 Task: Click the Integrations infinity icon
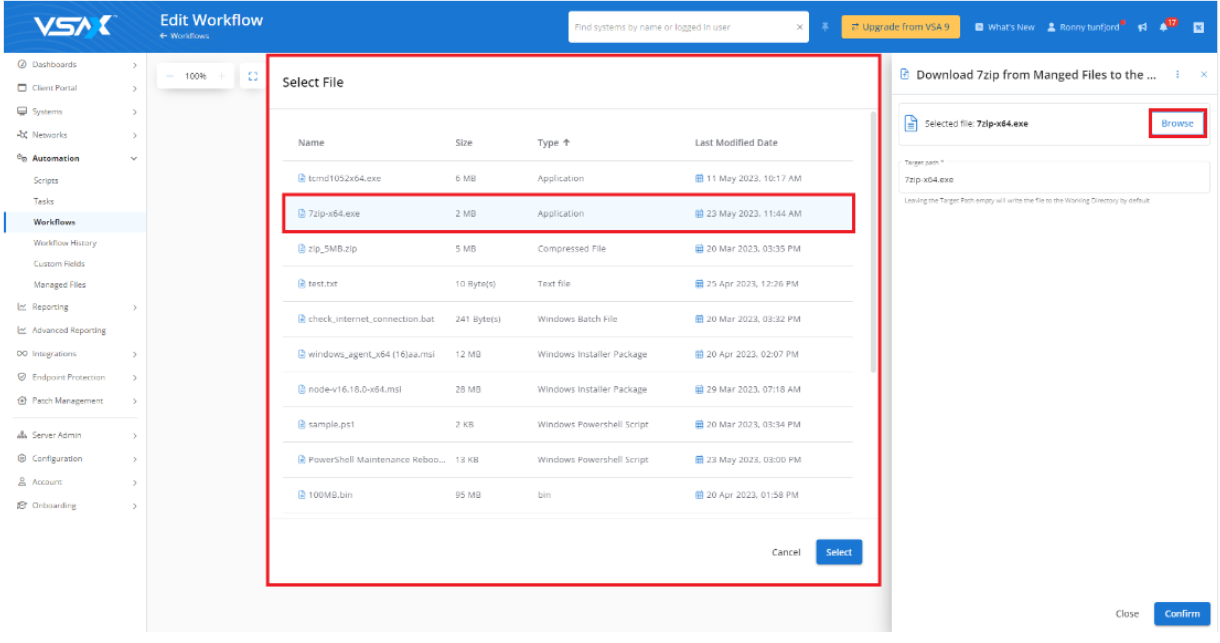tap(22, 354)
